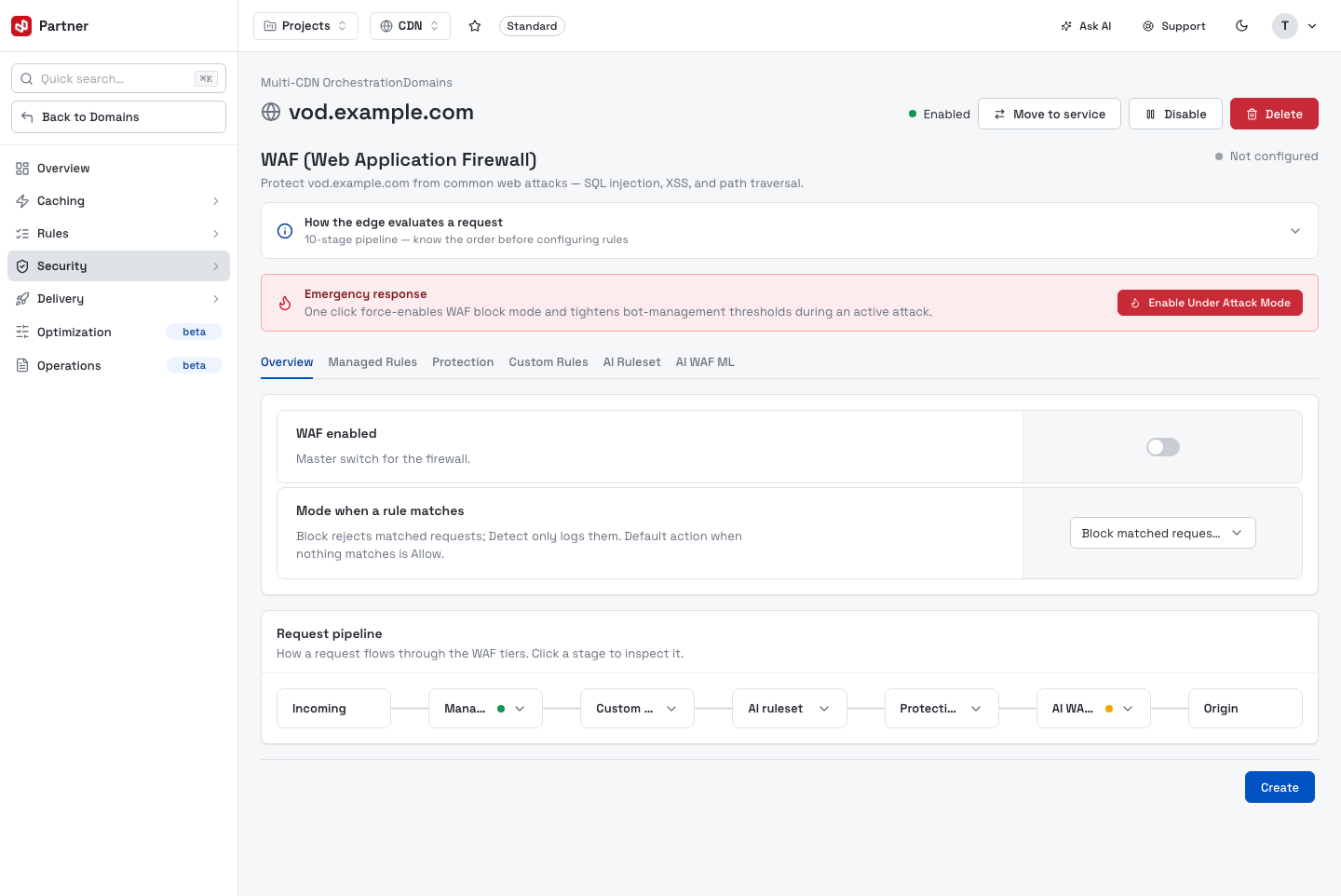
Task: Open the user account menu chevron
Action: [1312, 26]
